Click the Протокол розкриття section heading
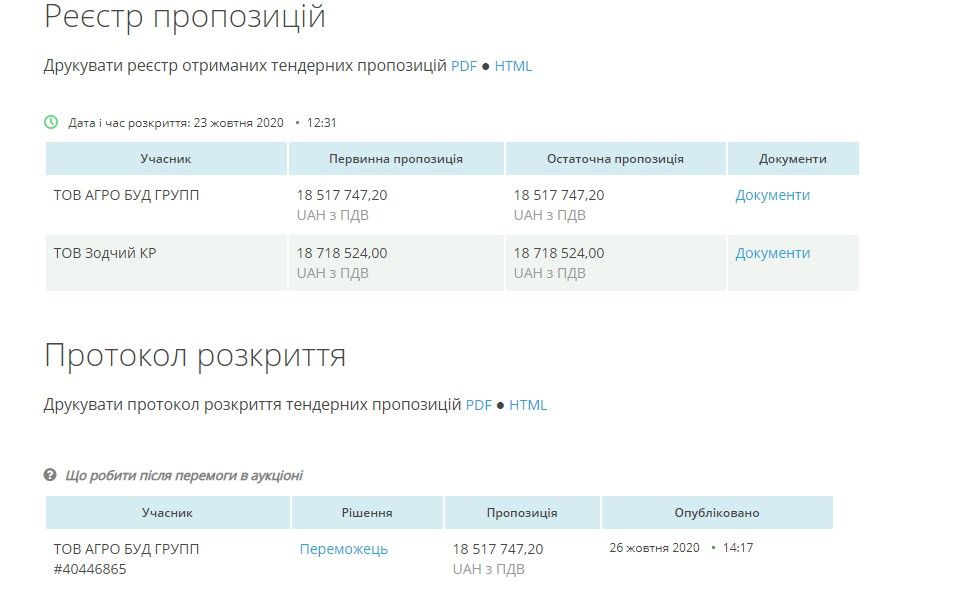 click(x=196, y=356)
